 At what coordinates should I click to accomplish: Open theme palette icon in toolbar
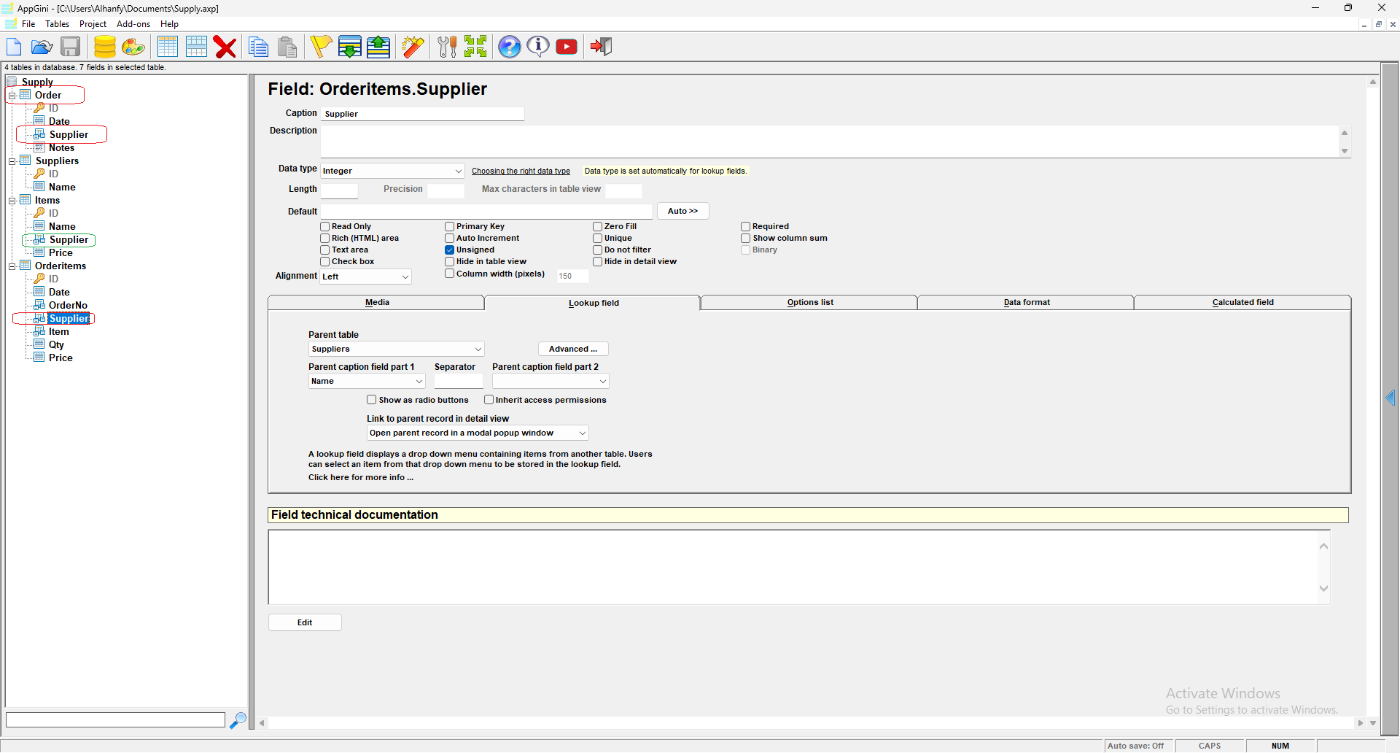(x=133, y=47)
